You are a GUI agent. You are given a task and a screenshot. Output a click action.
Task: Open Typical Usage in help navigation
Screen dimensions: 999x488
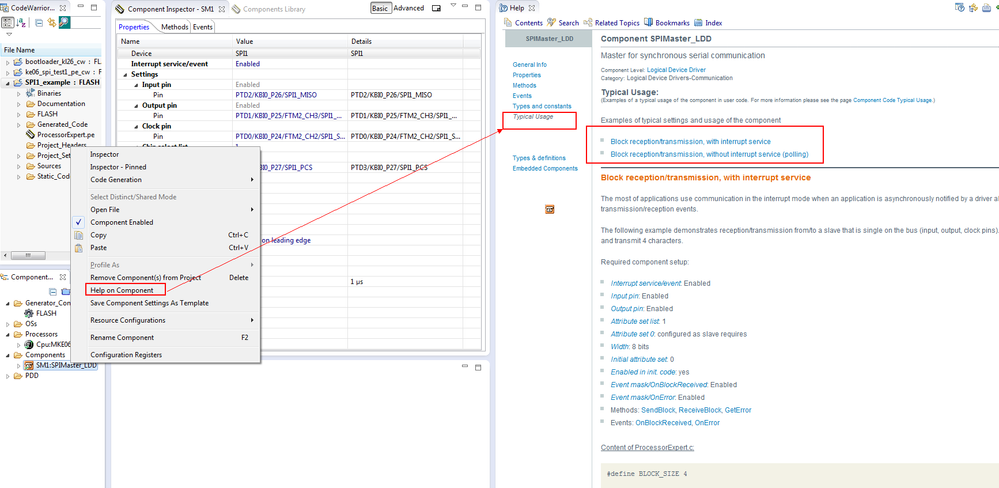tap(533, 117)
